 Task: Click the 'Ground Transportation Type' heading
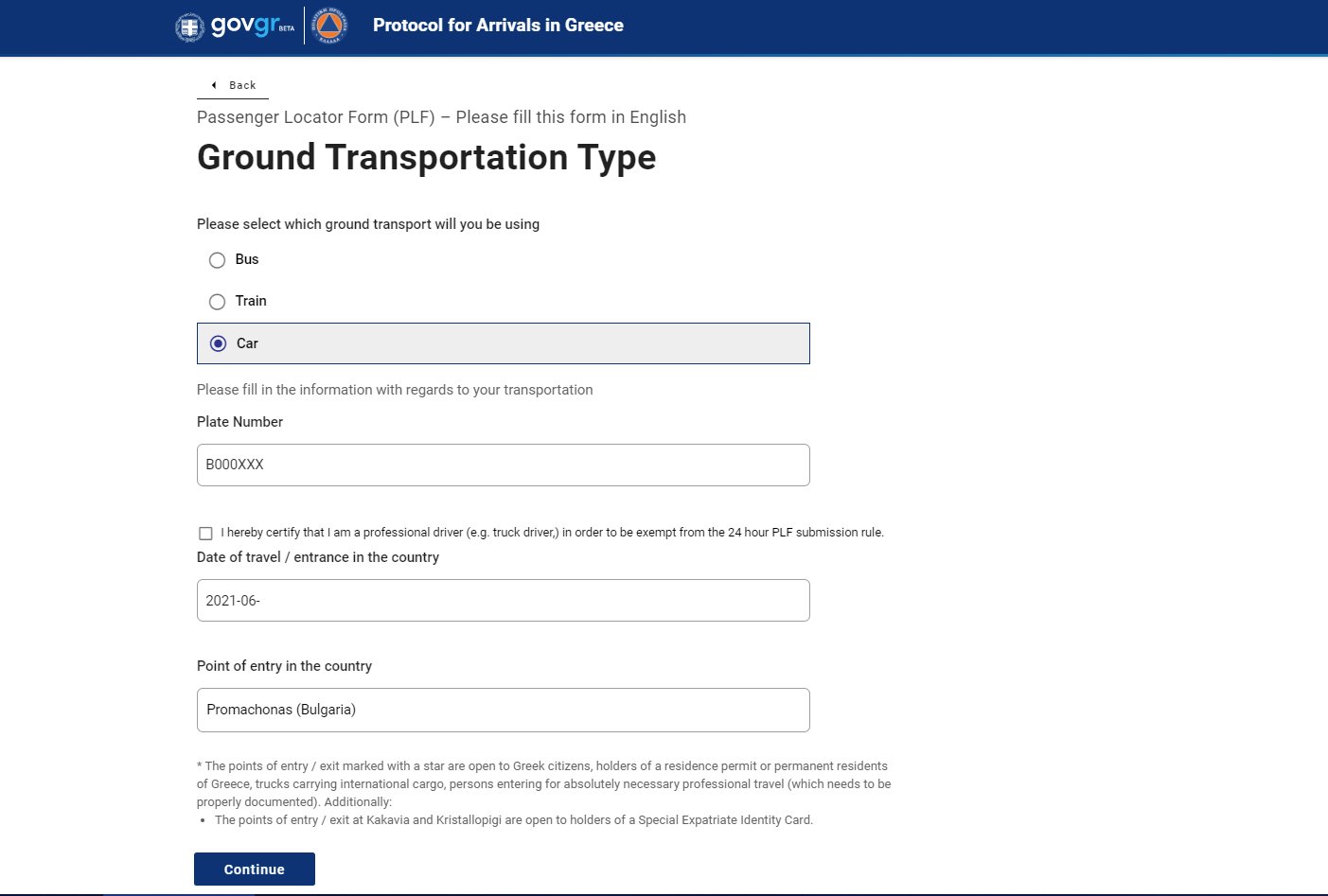(x=426, y=157)
